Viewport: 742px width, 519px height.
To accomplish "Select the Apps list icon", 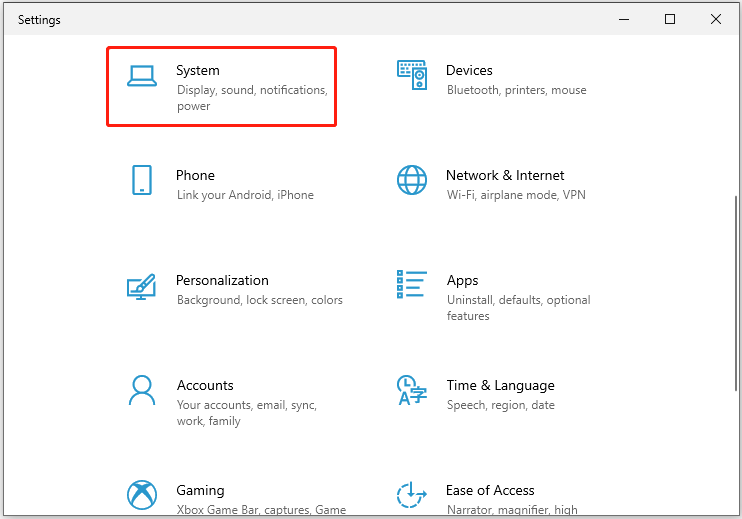I will point(412,284).
